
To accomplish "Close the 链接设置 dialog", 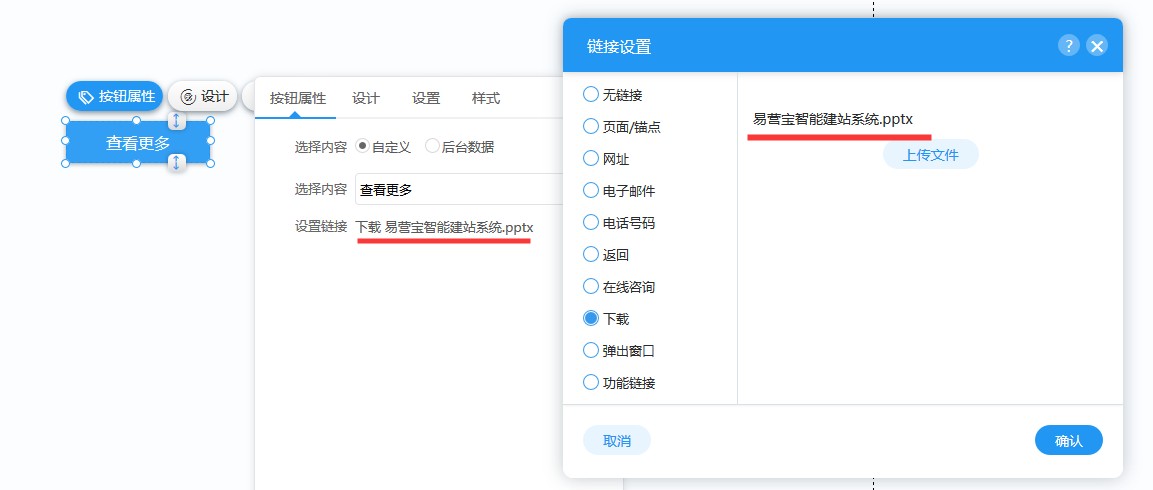I will click(x=1097, y=45).
